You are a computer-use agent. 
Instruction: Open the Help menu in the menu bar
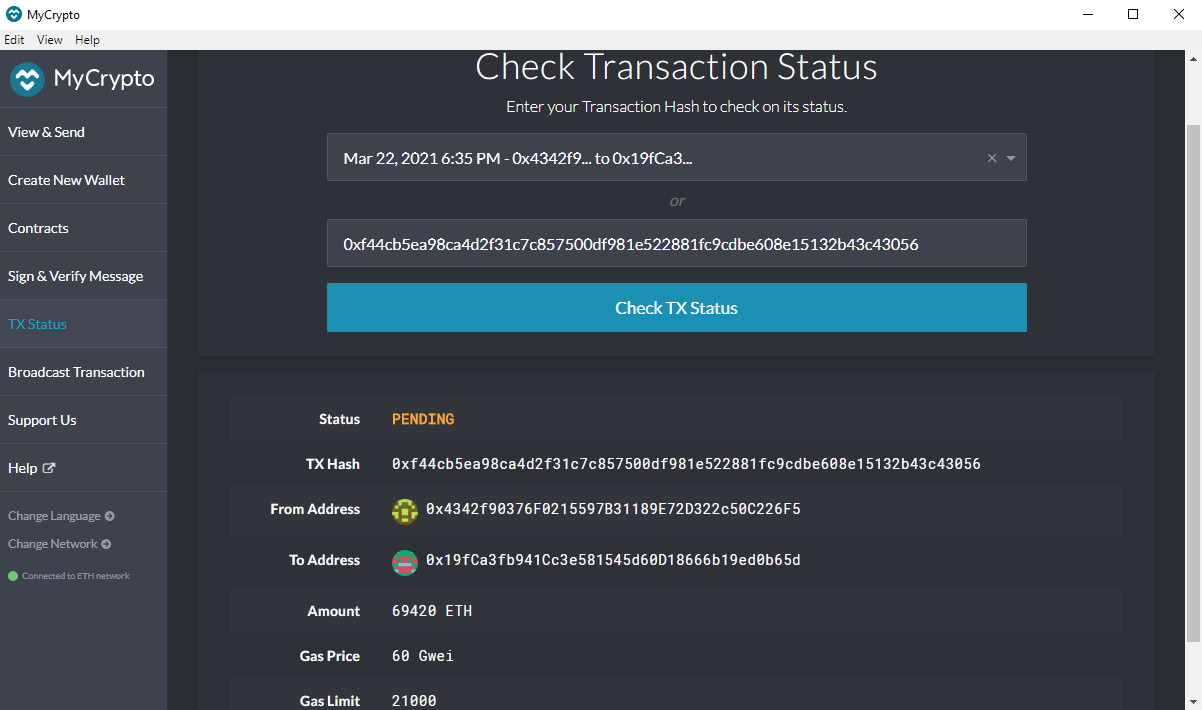[x=87, y=40]
